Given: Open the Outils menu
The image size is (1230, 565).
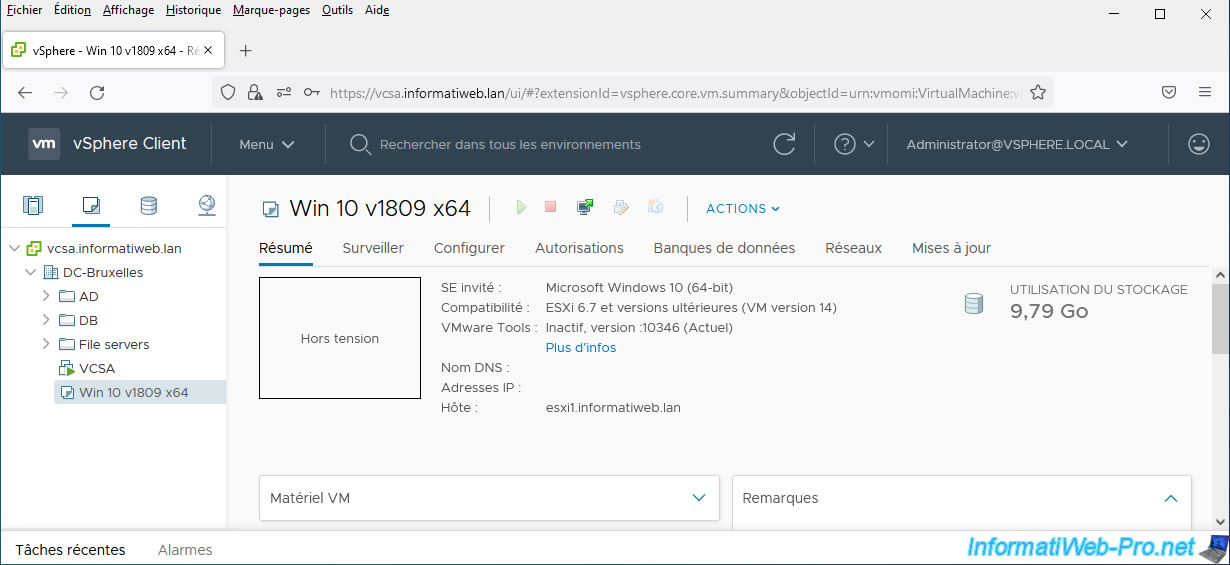Looking at the screenshot, I should [x=338, y=10].
